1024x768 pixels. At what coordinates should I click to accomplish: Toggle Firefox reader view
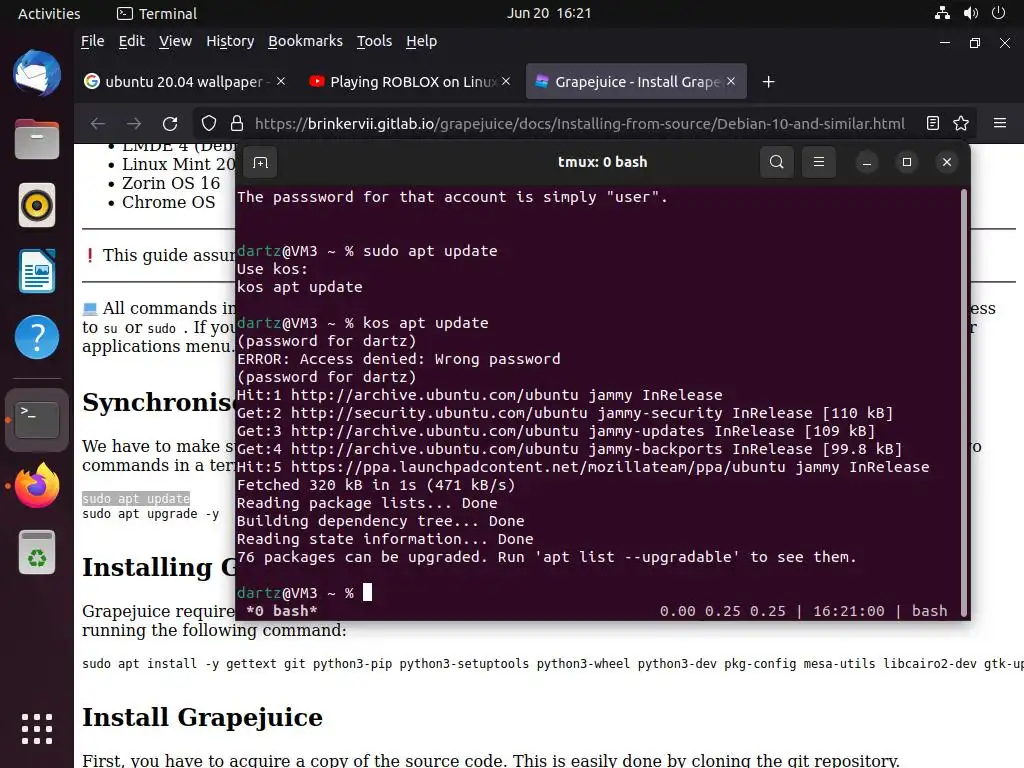[933, 123]
